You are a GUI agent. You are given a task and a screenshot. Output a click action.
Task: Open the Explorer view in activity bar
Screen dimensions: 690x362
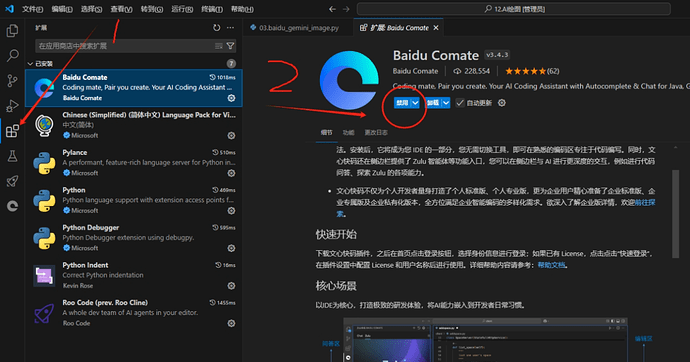[12, 30]
